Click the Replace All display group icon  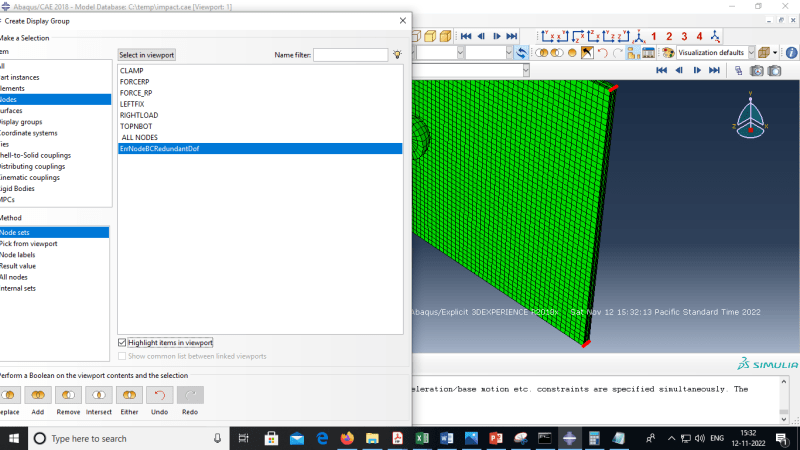tap(572, 53)
